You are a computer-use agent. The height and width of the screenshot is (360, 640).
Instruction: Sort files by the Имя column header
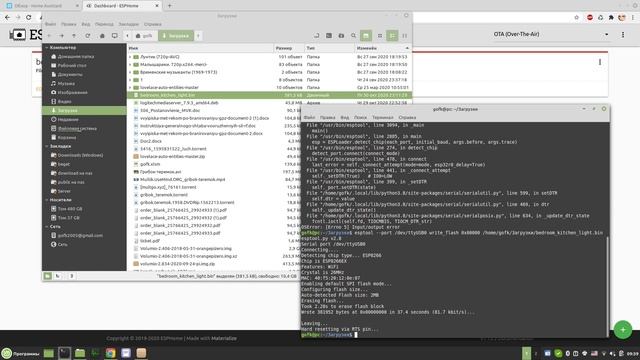click(x=200, y=48)
